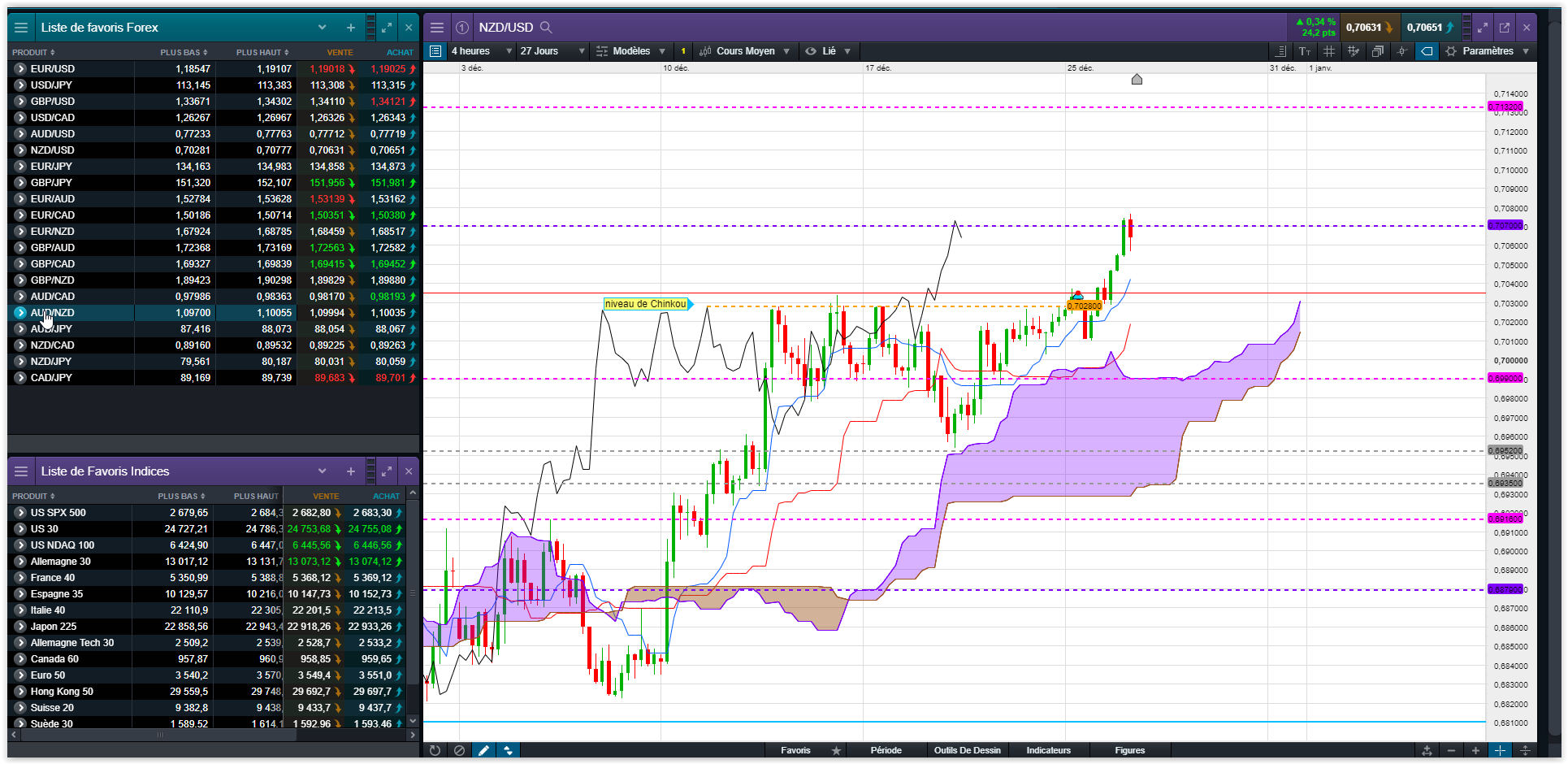Add a product to the Indices list
This screenshot has height=764, width=1568.
(351, 471)
